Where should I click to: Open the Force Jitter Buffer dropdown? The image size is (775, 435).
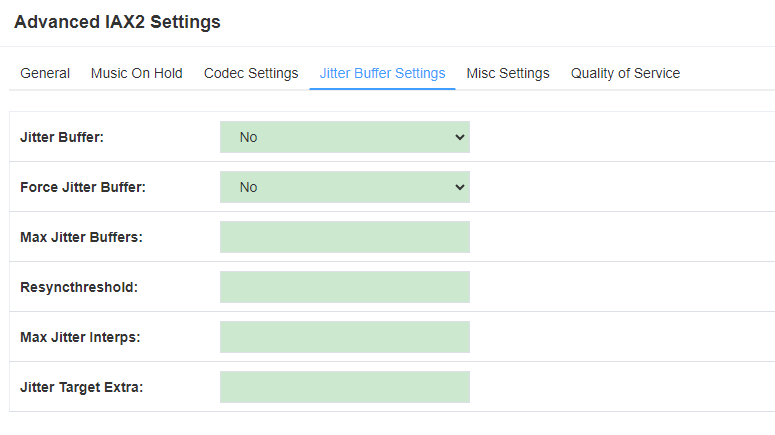coord(345,187)
